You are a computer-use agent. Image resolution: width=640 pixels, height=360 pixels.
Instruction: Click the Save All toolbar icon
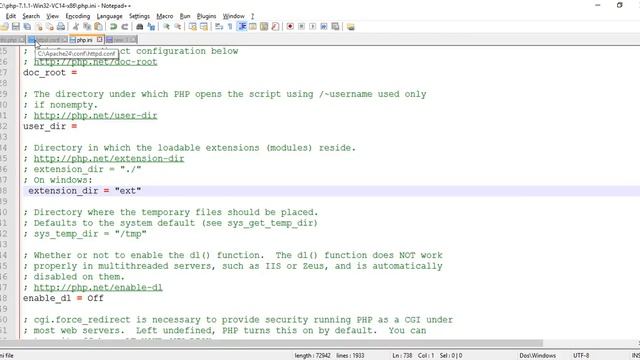(x=27, y=27)
